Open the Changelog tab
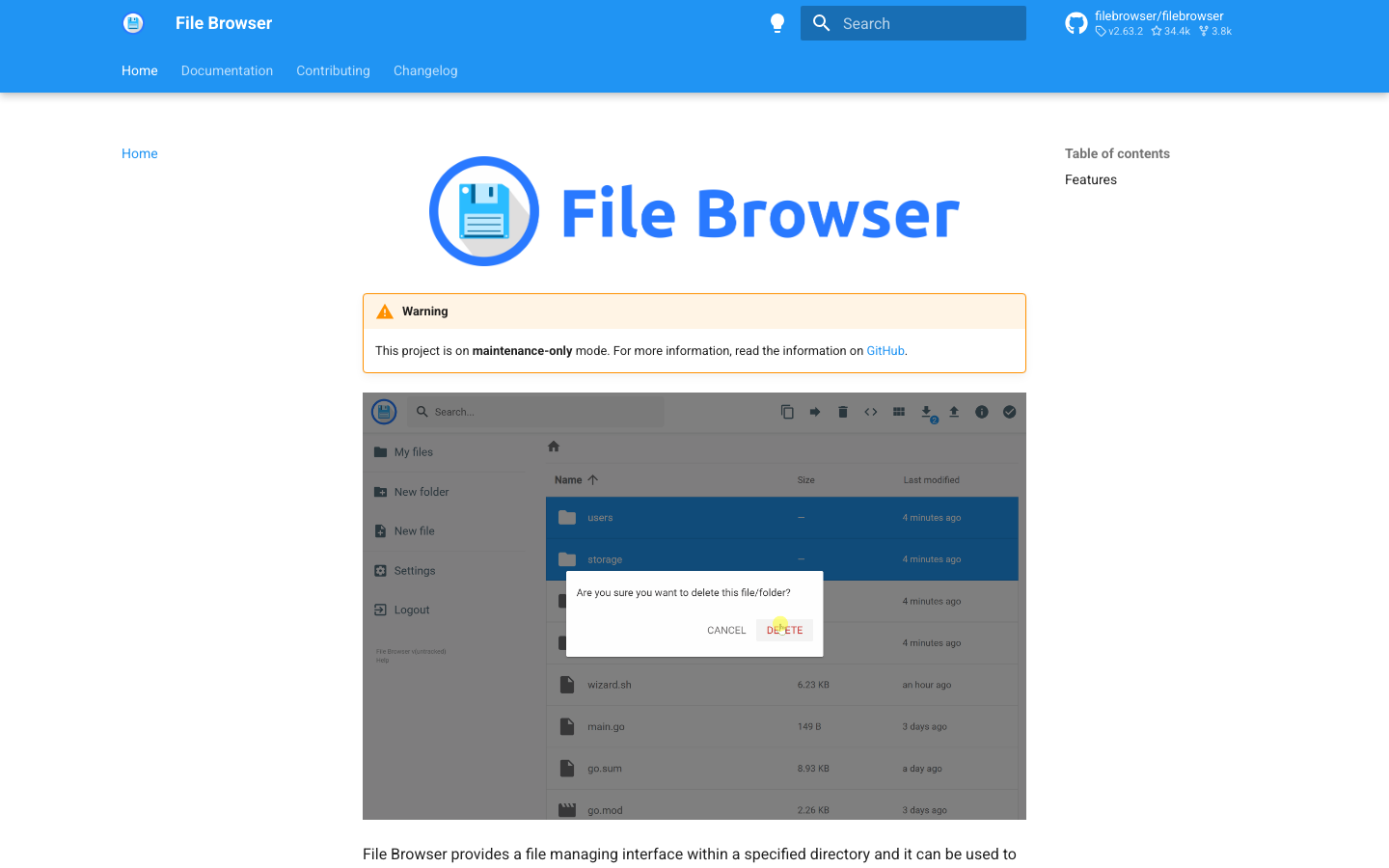 [x=425, y=70]
